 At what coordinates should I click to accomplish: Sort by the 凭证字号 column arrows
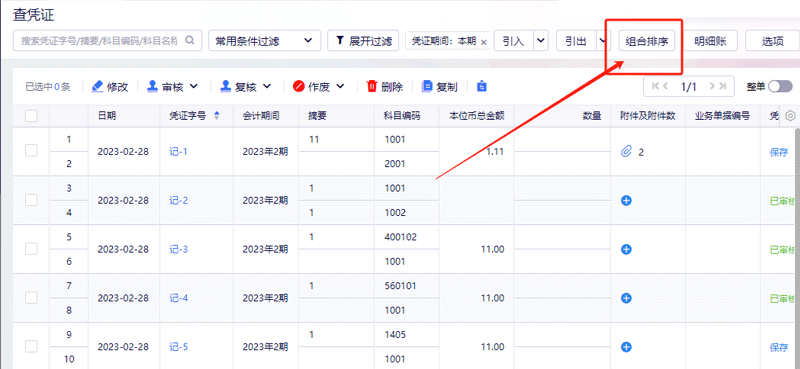(216, 116)
